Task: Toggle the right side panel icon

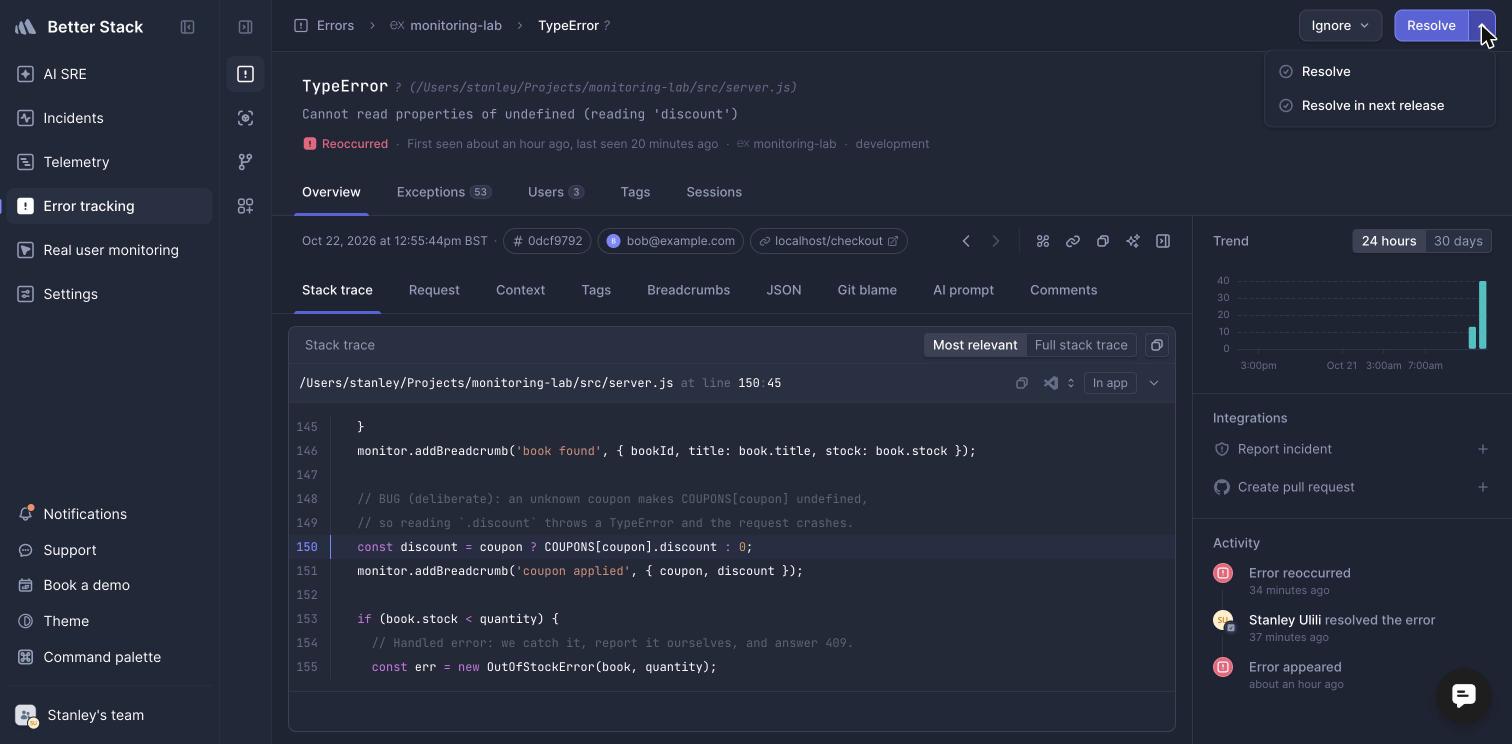Action: 1163,241
